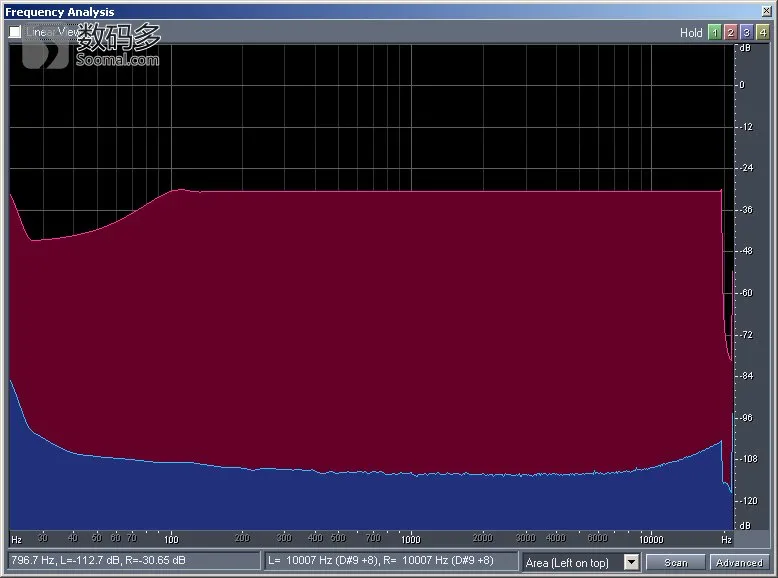The height and width of the screenshot is (578, 778).
Task: Click the -120 dB scale label
Action: [748, 501]
